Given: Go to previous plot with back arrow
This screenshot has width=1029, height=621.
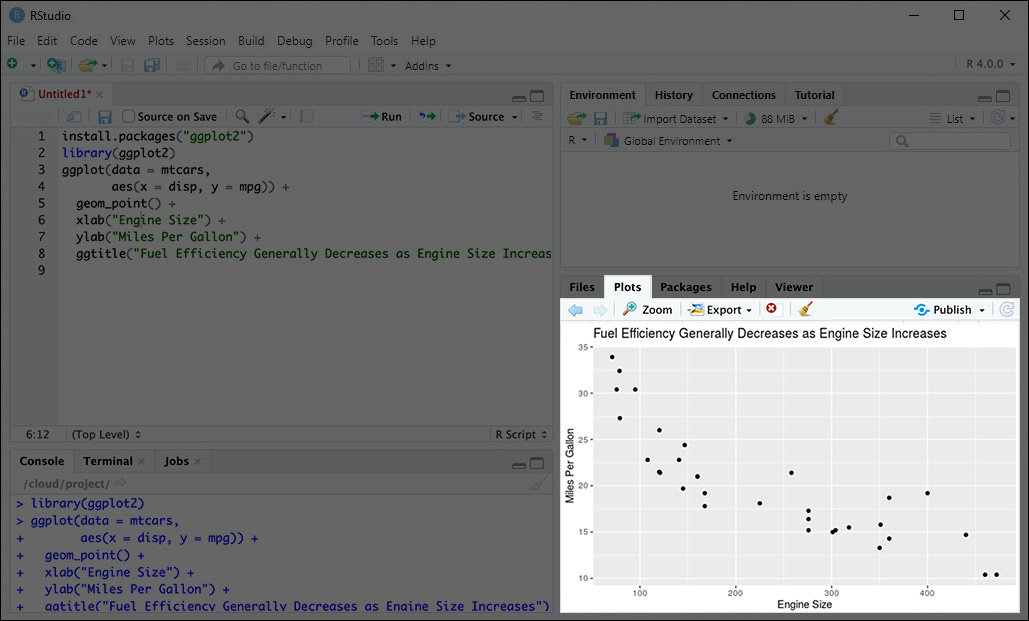Looking at the screenshot, I should tap(576, 310).
